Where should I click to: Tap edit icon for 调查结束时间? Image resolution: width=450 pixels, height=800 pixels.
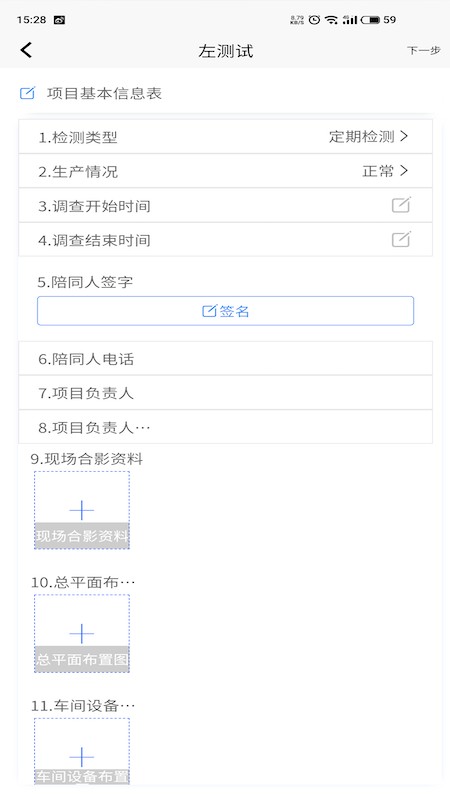[x=401, y=239]
